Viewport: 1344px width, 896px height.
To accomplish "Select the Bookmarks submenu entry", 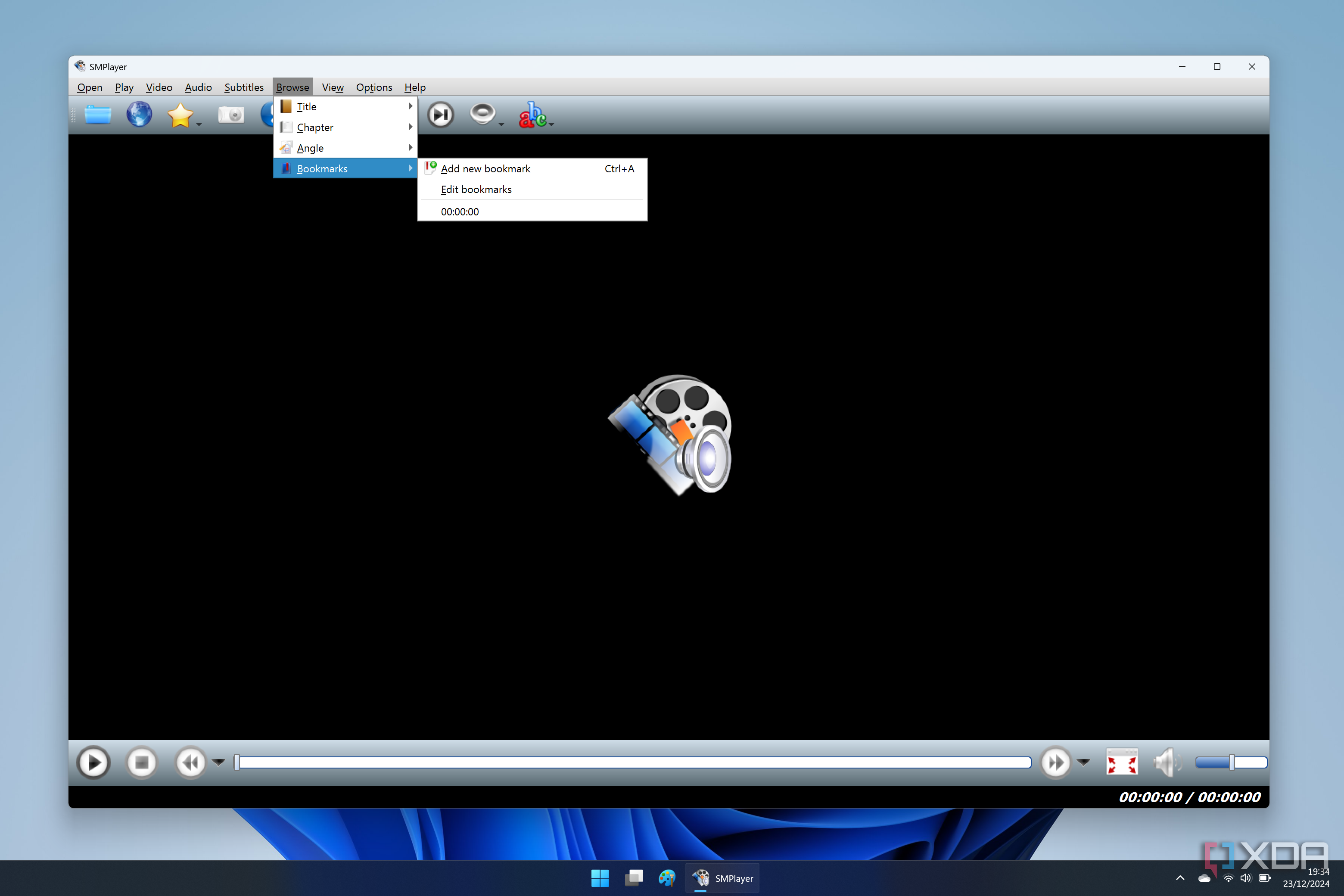I will 346,168.
